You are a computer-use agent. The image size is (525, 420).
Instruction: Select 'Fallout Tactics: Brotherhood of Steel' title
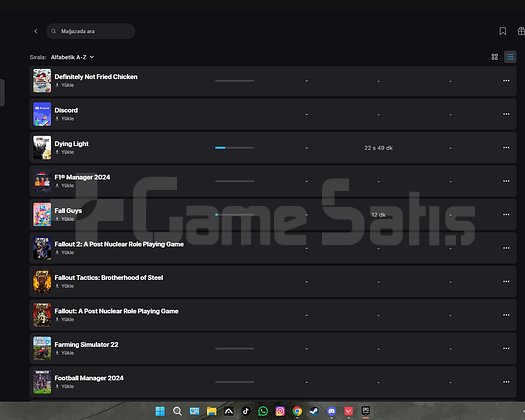[x=109, y=278]
